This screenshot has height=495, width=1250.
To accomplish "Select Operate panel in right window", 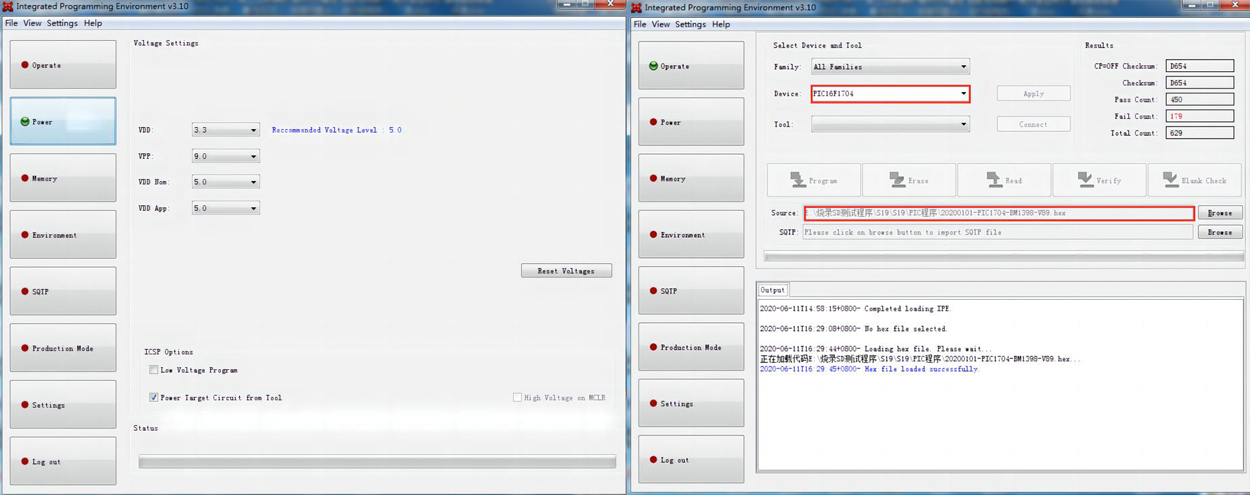I will (x=691, y=66).
